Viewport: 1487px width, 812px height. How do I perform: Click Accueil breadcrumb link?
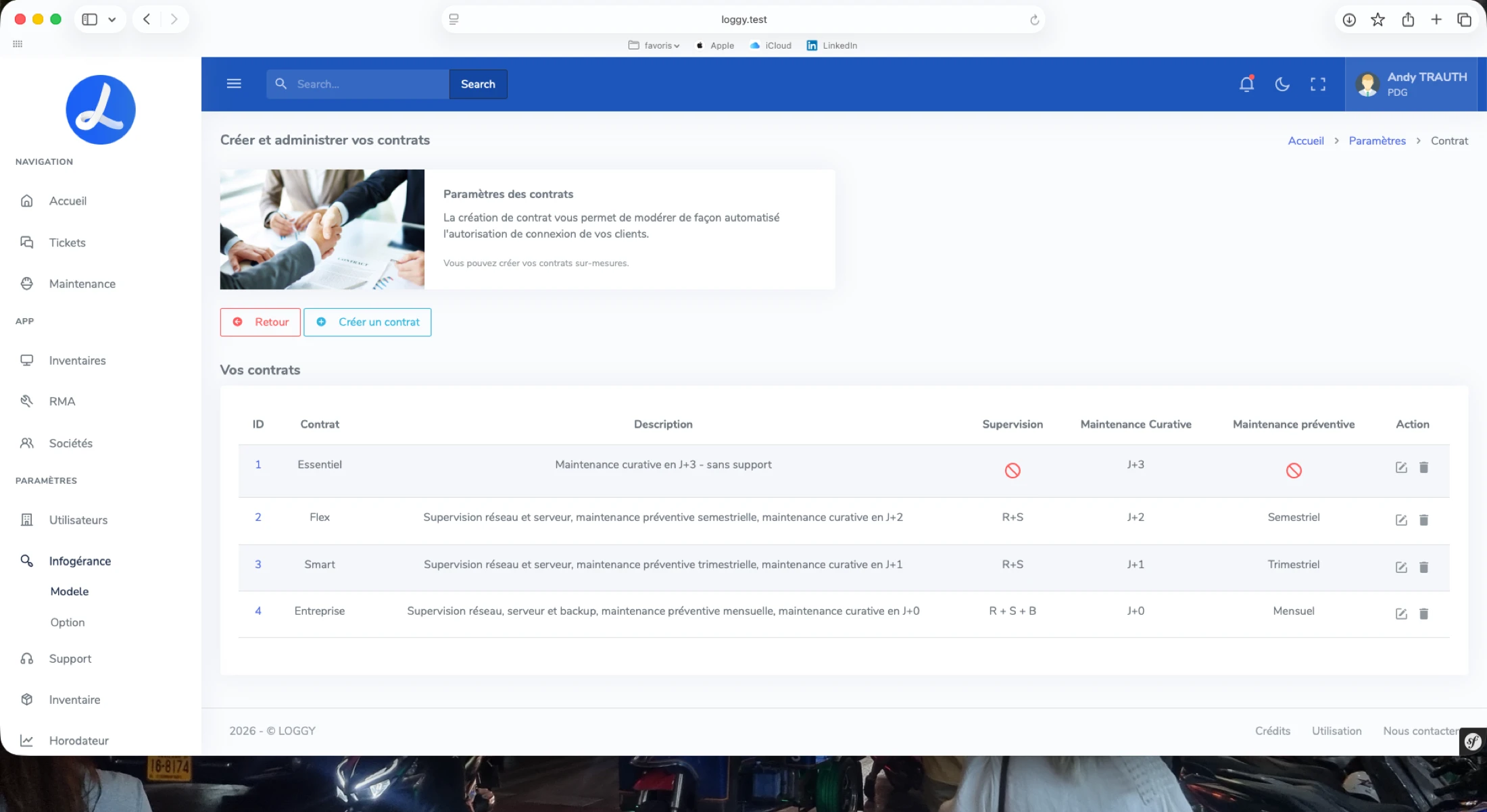pyautogui.click(x=1306, y=141)
